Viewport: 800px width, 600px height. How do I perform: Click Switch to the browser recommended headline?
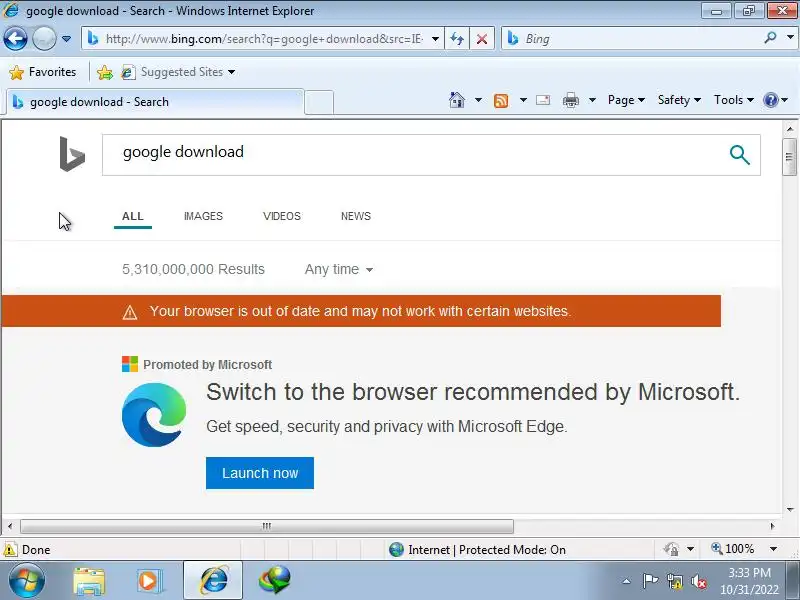[472, 392]
